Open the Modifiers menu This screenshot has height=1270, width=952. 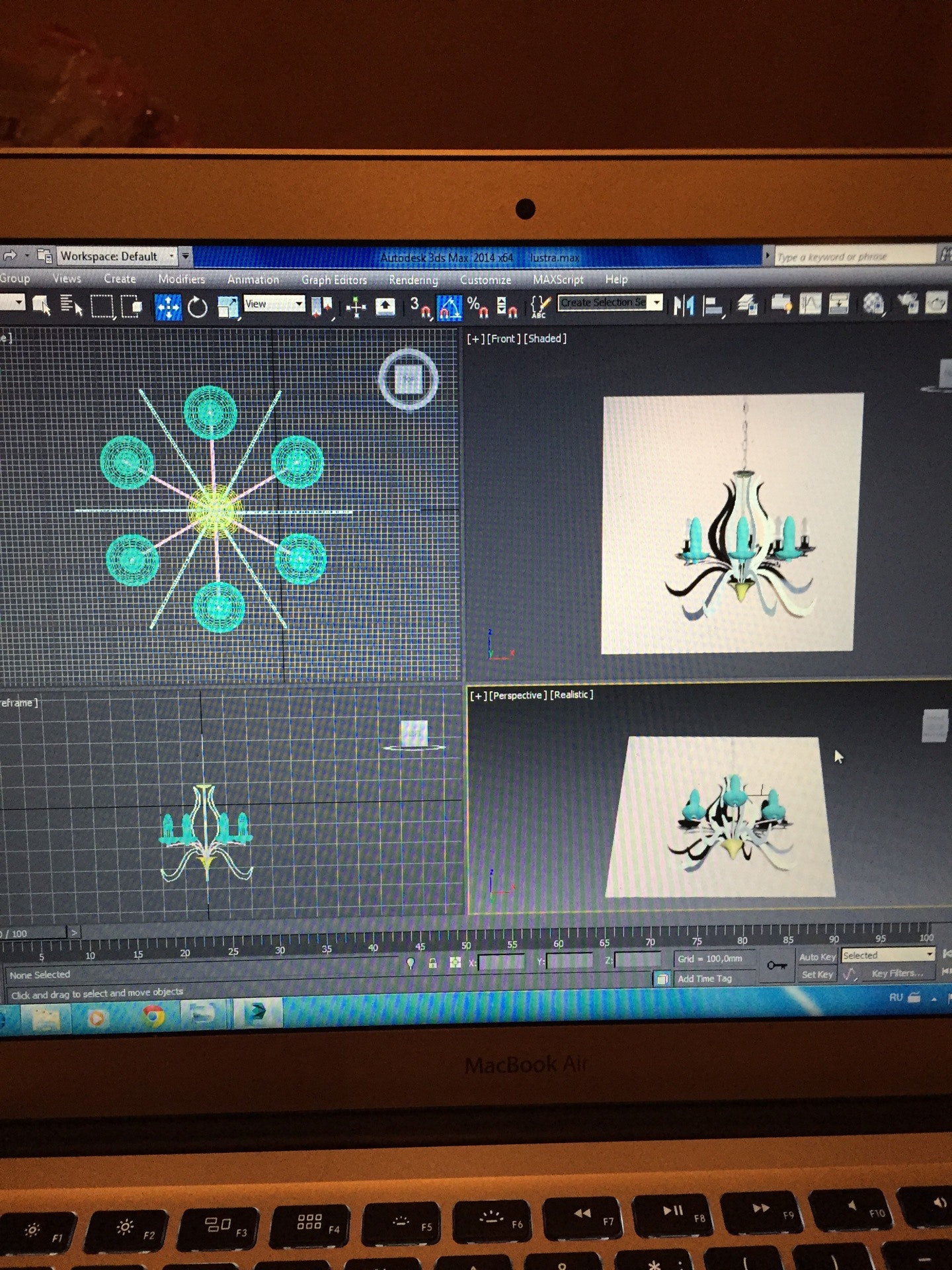[182, 279]
